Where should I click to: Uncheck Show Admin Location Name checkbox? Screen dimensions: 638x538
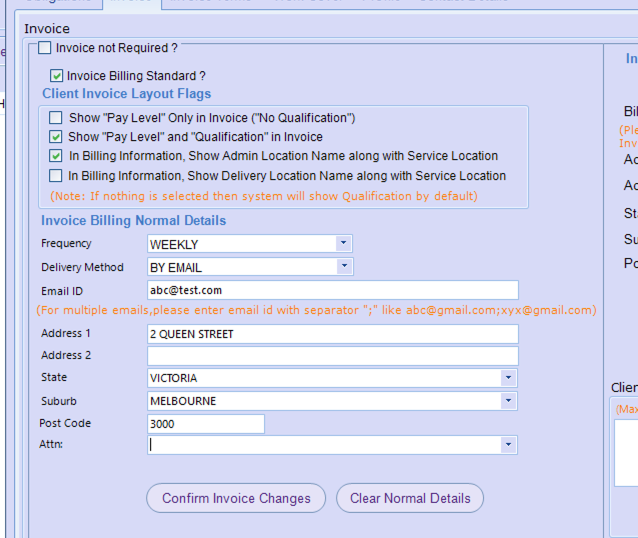point(56,156)
